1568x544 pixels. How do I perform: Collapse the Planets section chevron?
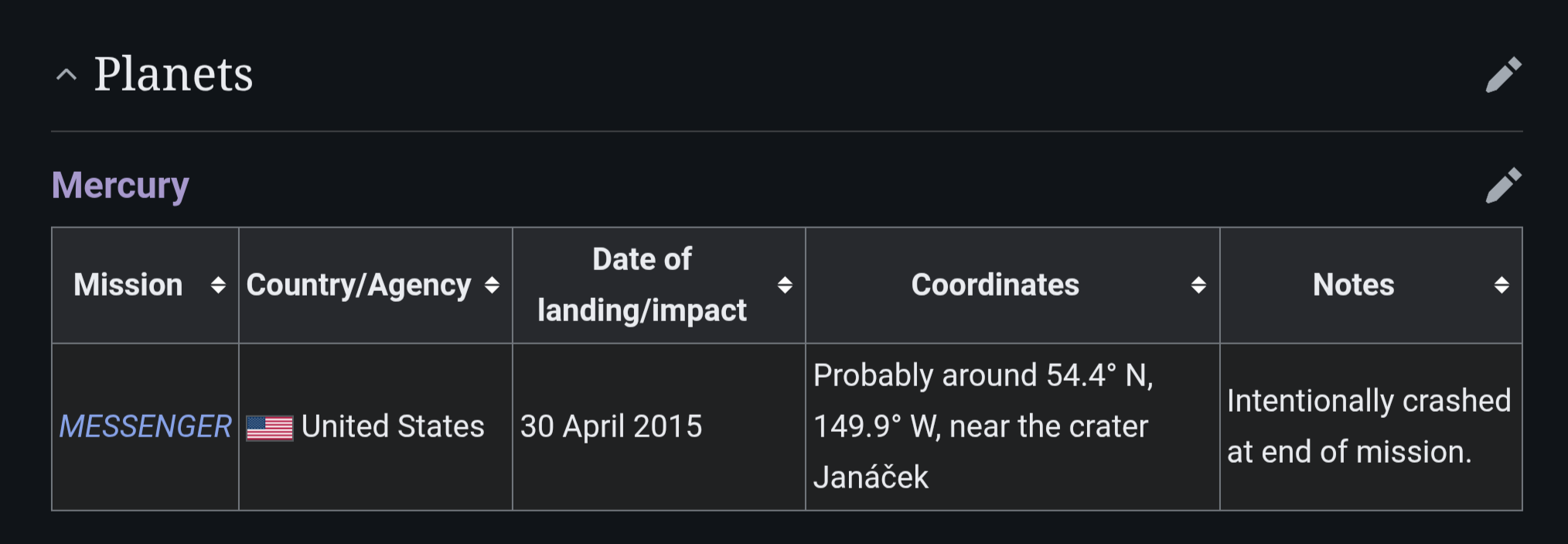(x=66, y=75)
